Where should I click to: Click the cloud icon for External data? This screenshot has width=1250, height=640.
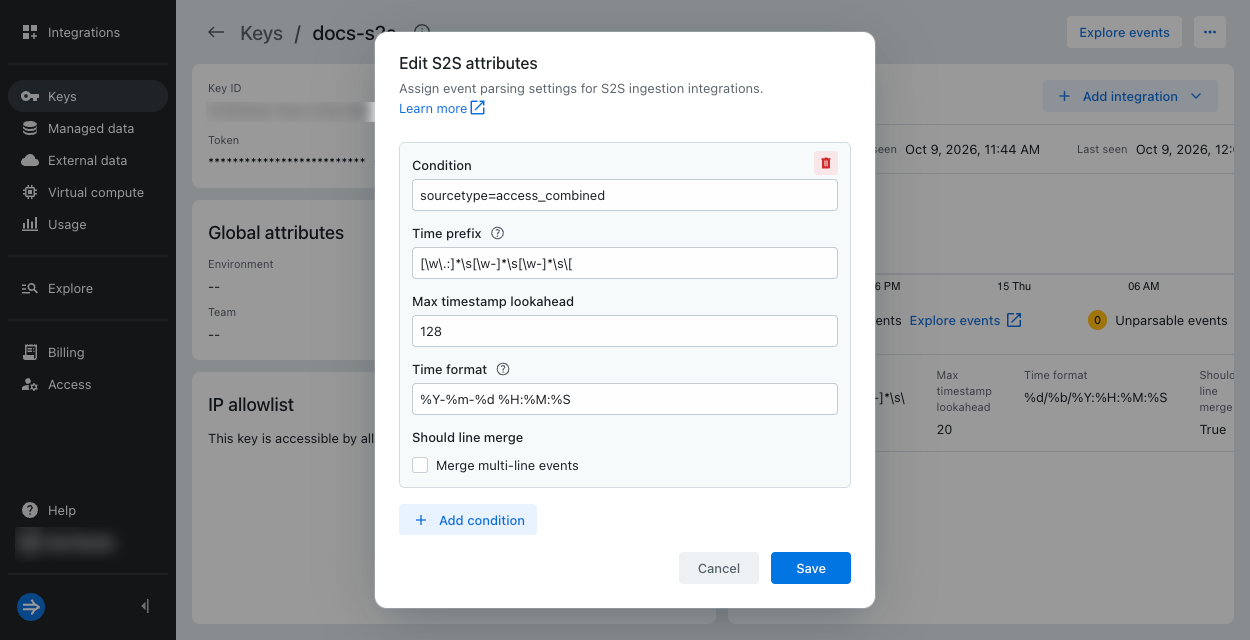coord(30,160)
